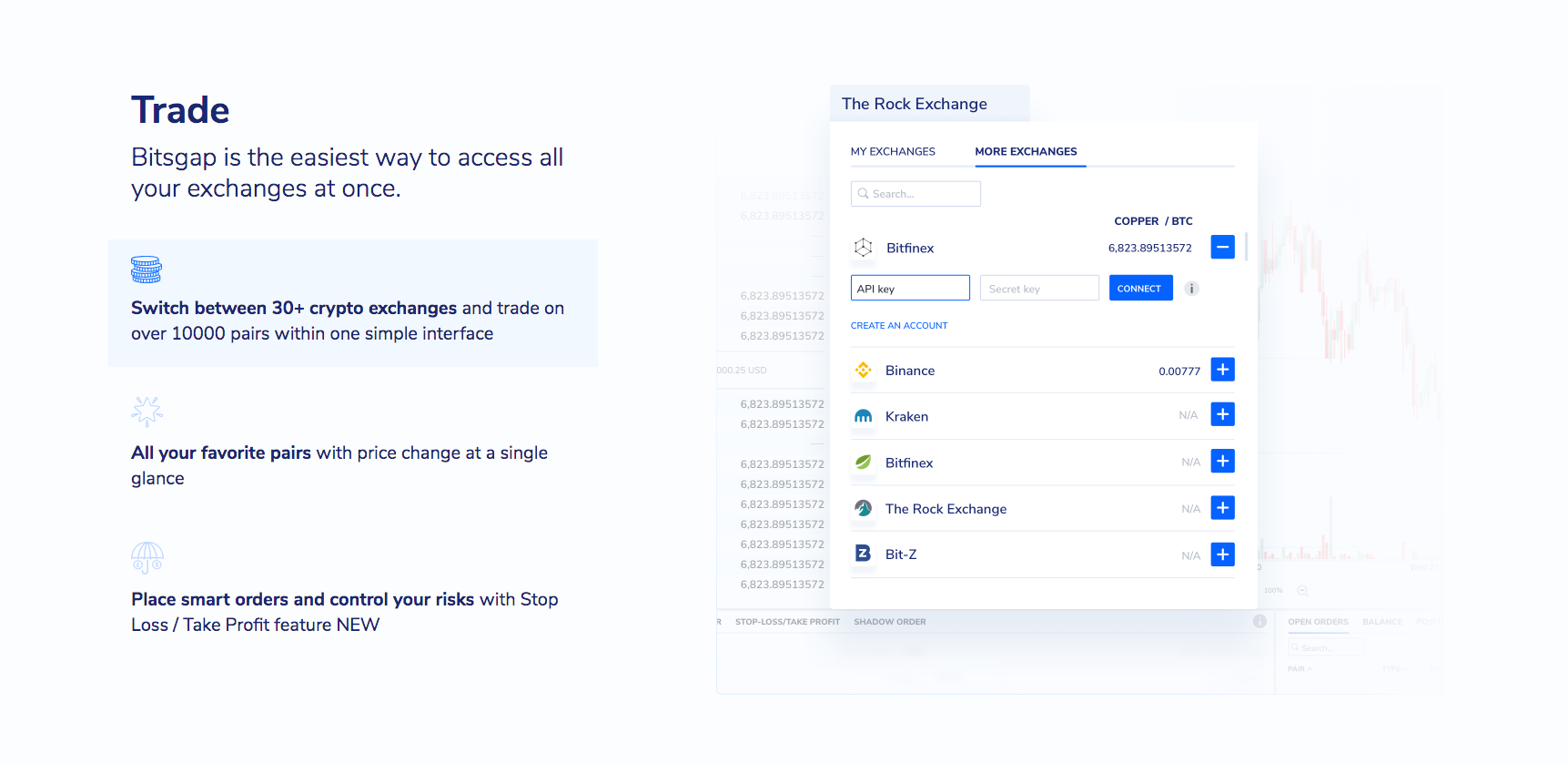Click the Bitfinex price 6,823.89513572
The width and height of the screenshot is (1568, 763).
[1149, 248]
